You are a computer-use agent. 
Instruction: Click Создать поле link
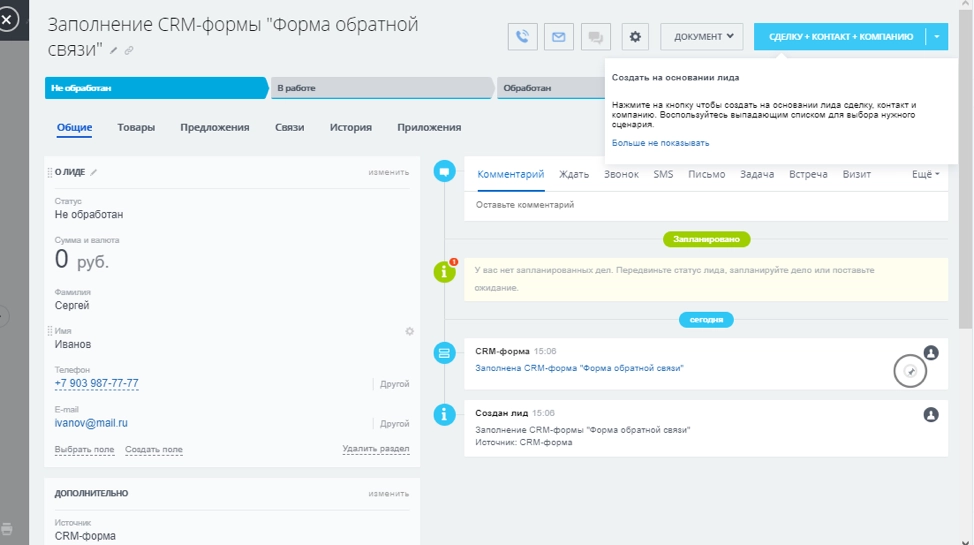[x=153, y=449]
